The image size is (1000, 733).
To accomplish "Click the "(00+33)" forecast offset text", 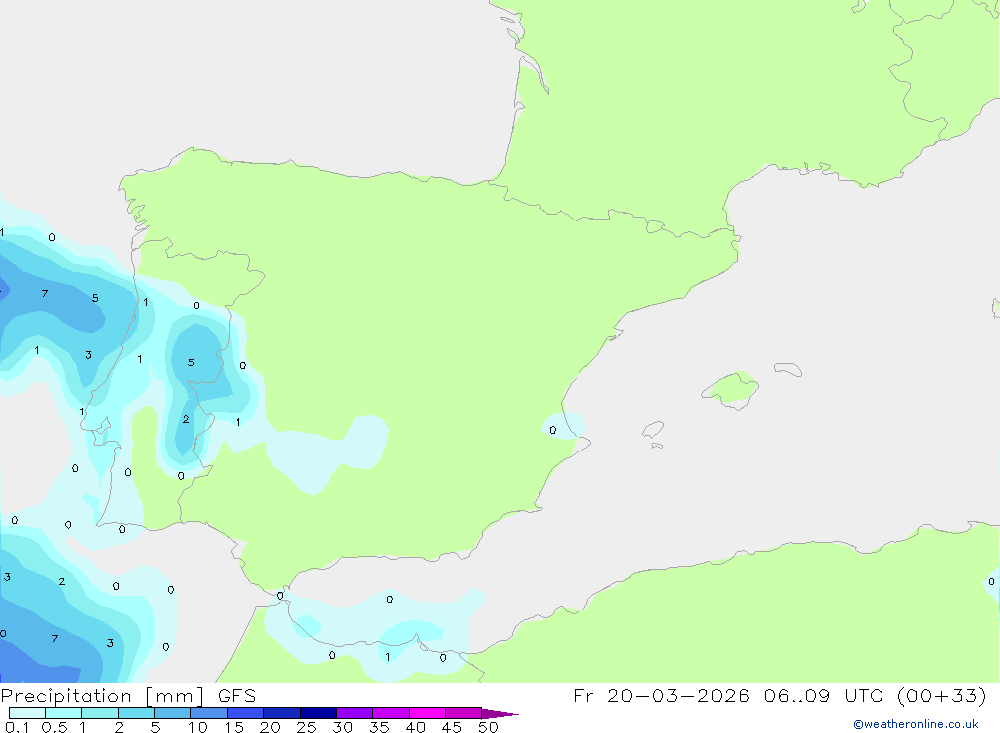I will pyautogui.click(x=941, y=695).
